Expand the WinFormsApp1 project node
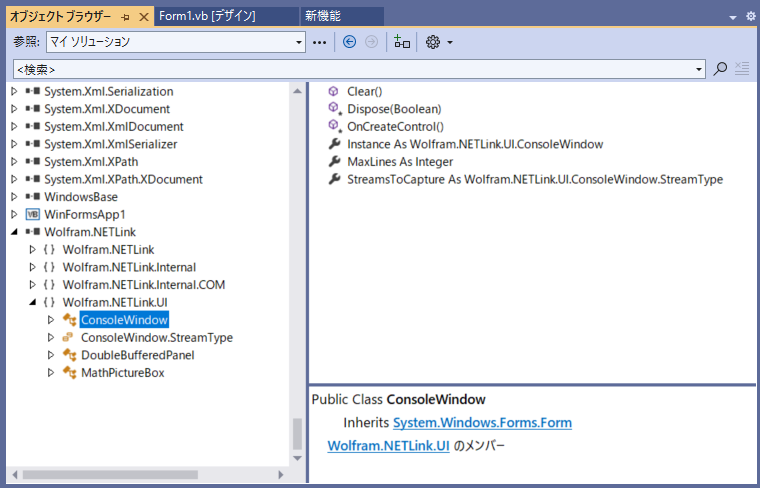 [x=14, y=214]
